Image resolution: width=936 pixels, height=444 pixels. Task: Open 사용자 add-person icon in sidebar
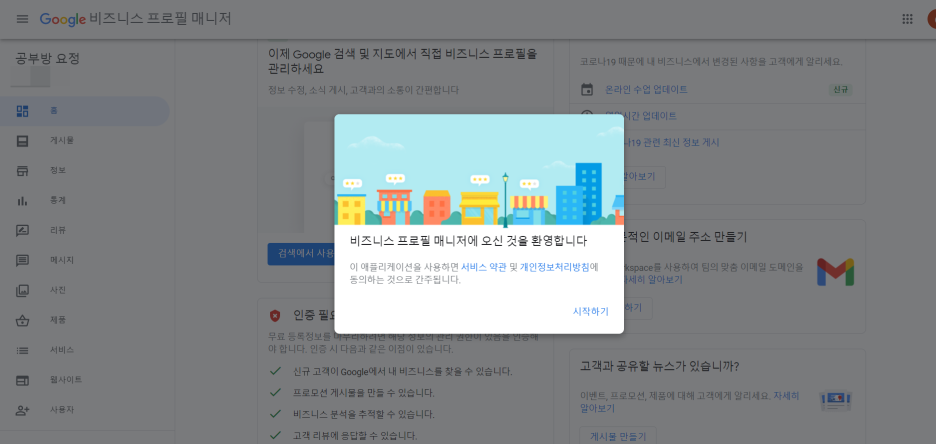point(23,410)
